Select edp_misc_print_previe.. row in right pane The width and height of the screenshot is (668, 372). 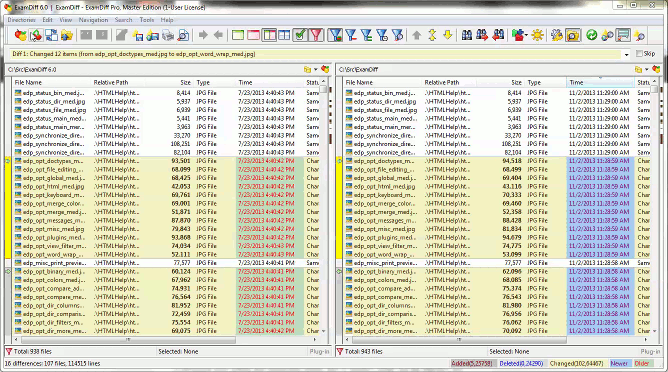point(498,263)
